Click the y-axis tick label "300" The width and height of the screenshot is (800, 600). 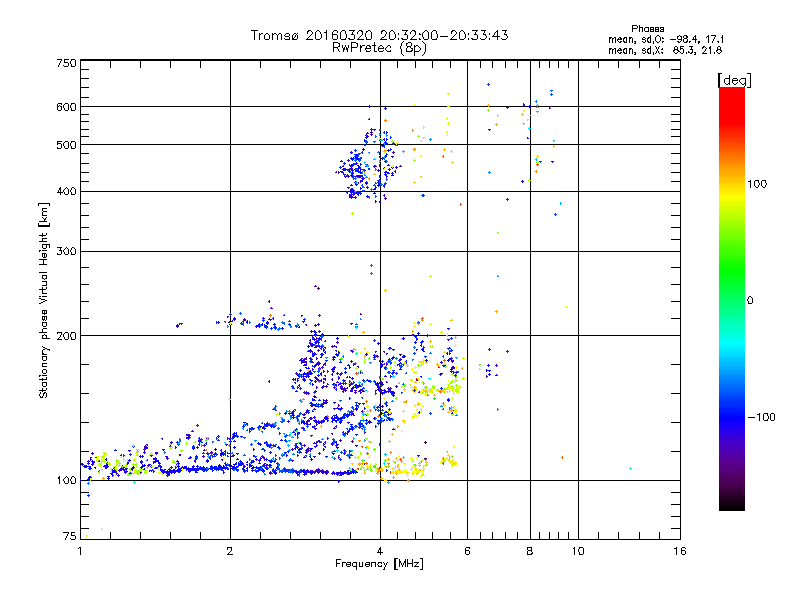click(x=66, y=251)
